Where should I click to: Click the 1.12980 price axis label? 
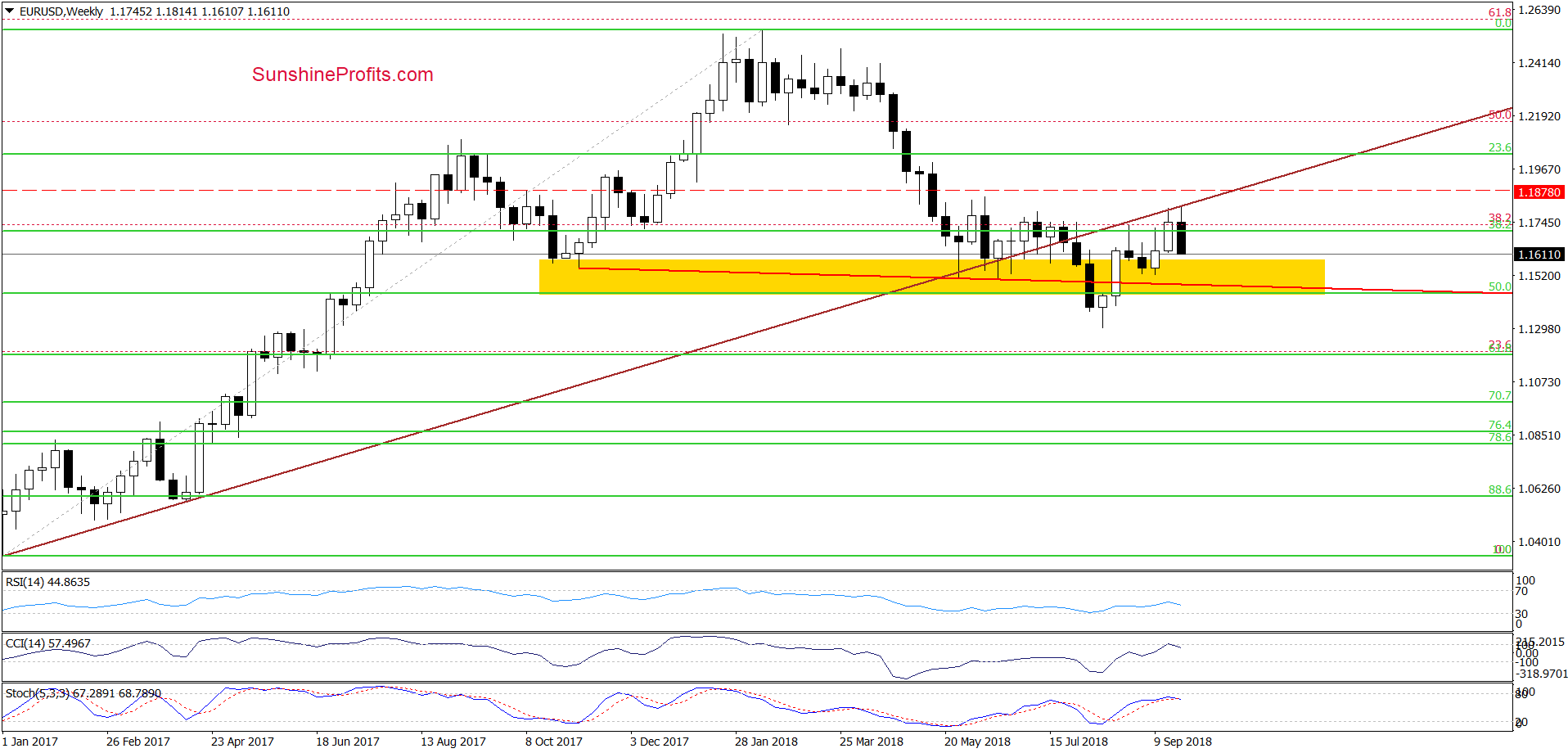[1539, 329]
